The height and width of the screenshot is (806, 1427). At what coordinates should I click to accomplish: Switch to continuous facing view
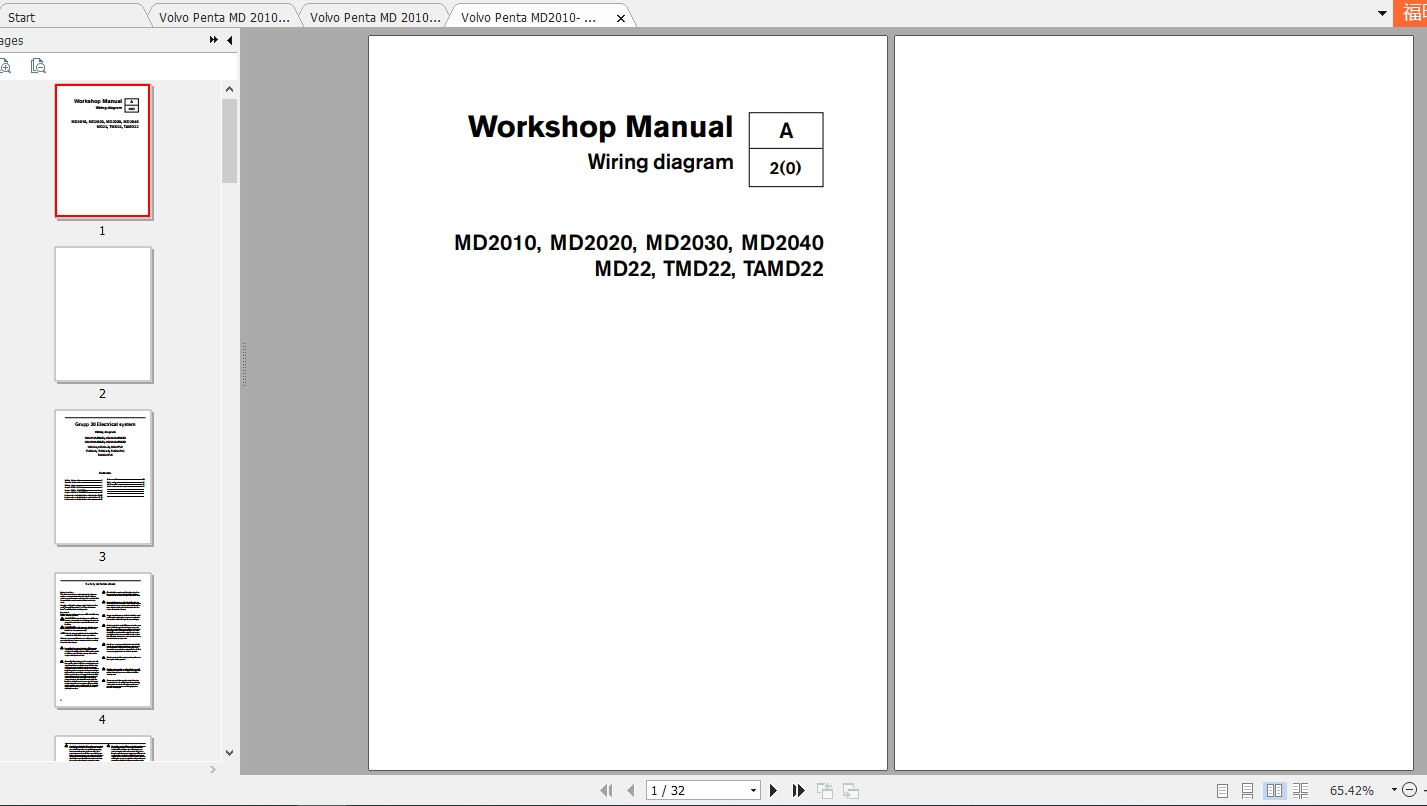click(x=1300, y=790)
